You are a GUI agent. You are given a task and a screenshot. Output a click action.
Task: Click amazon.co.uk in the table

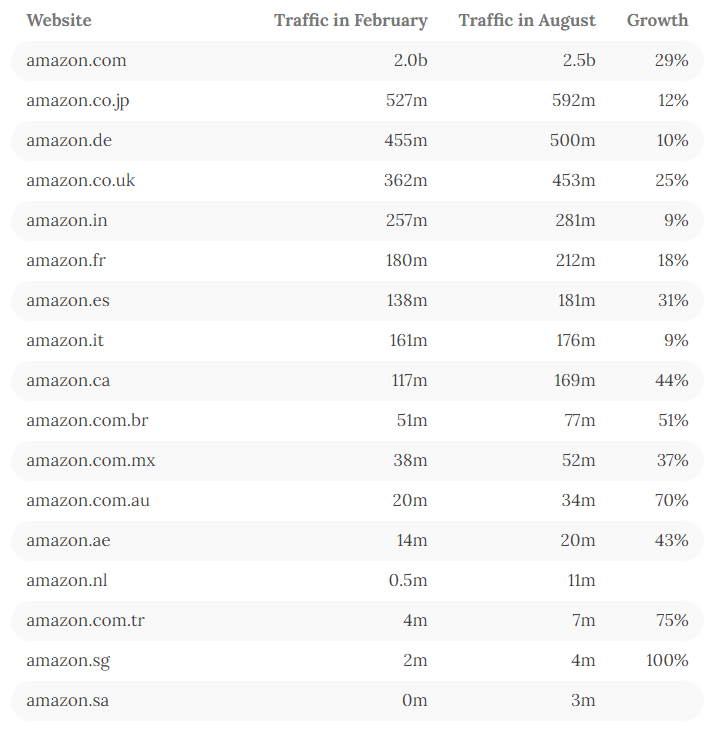click(x=80, y=180)
